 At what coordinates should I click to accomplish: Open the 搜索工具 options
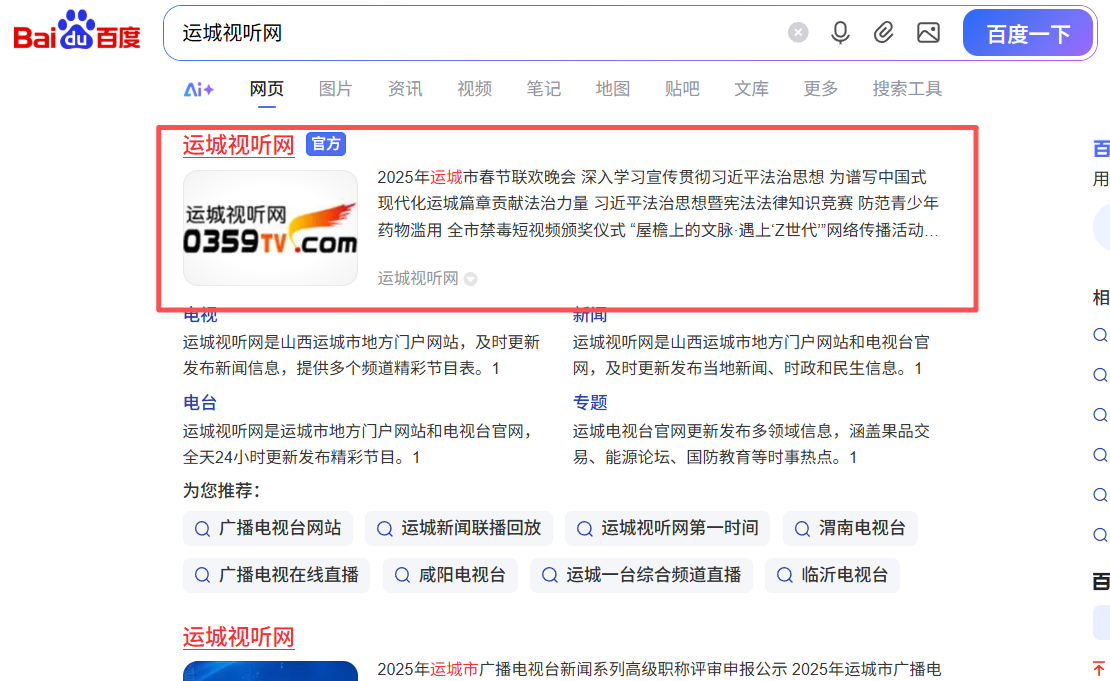906,89
